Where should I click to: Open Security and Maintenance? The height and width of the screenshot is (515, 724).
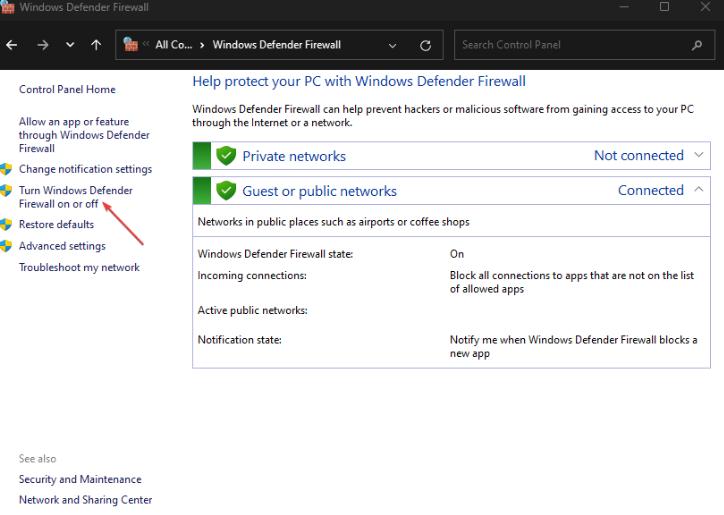click(x=80, y=479)
